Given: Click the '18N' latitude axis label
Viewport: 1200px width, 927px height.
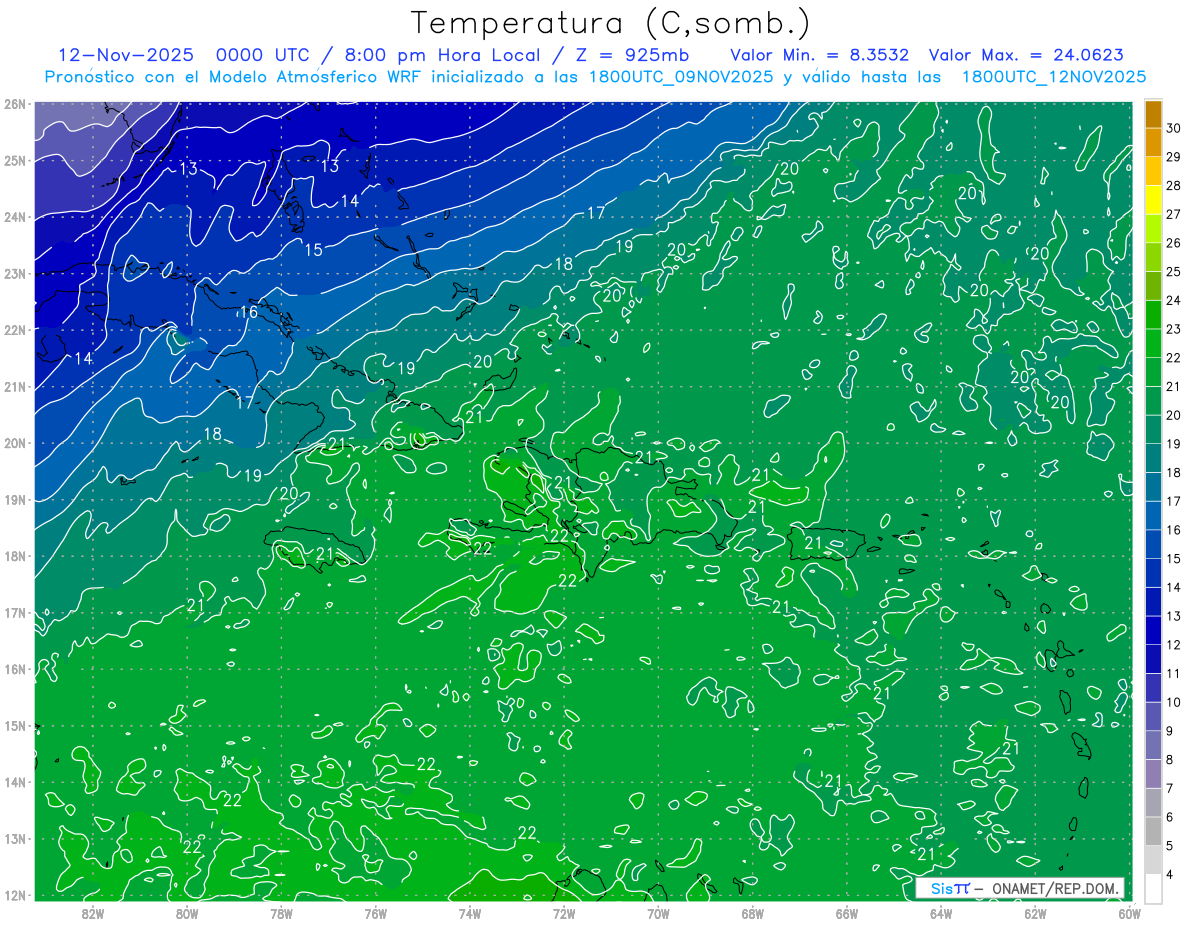Looking at the screenshot, I should tap(16, 556).
